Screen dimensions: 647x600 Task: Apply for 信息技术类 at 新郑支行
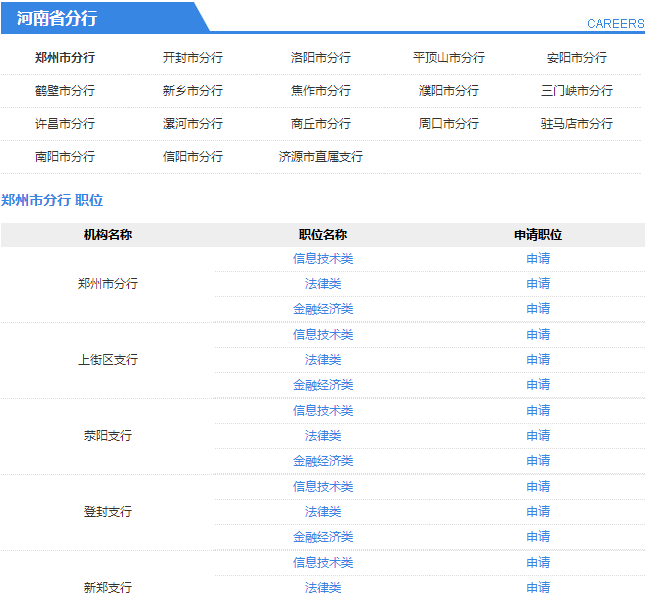[x=538, y=563]
